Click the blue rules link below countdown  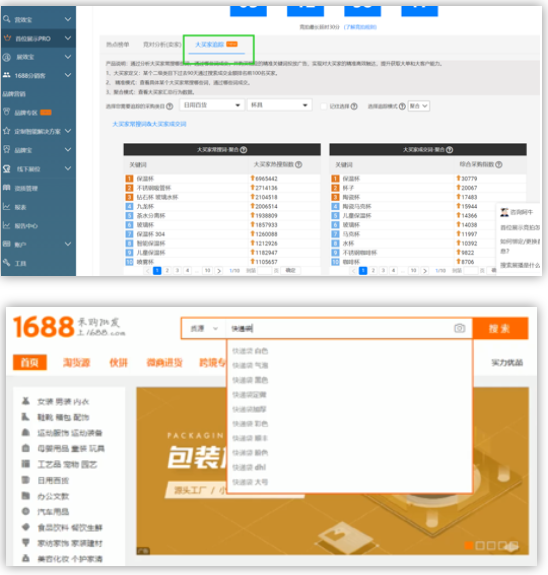coord(360,27)
